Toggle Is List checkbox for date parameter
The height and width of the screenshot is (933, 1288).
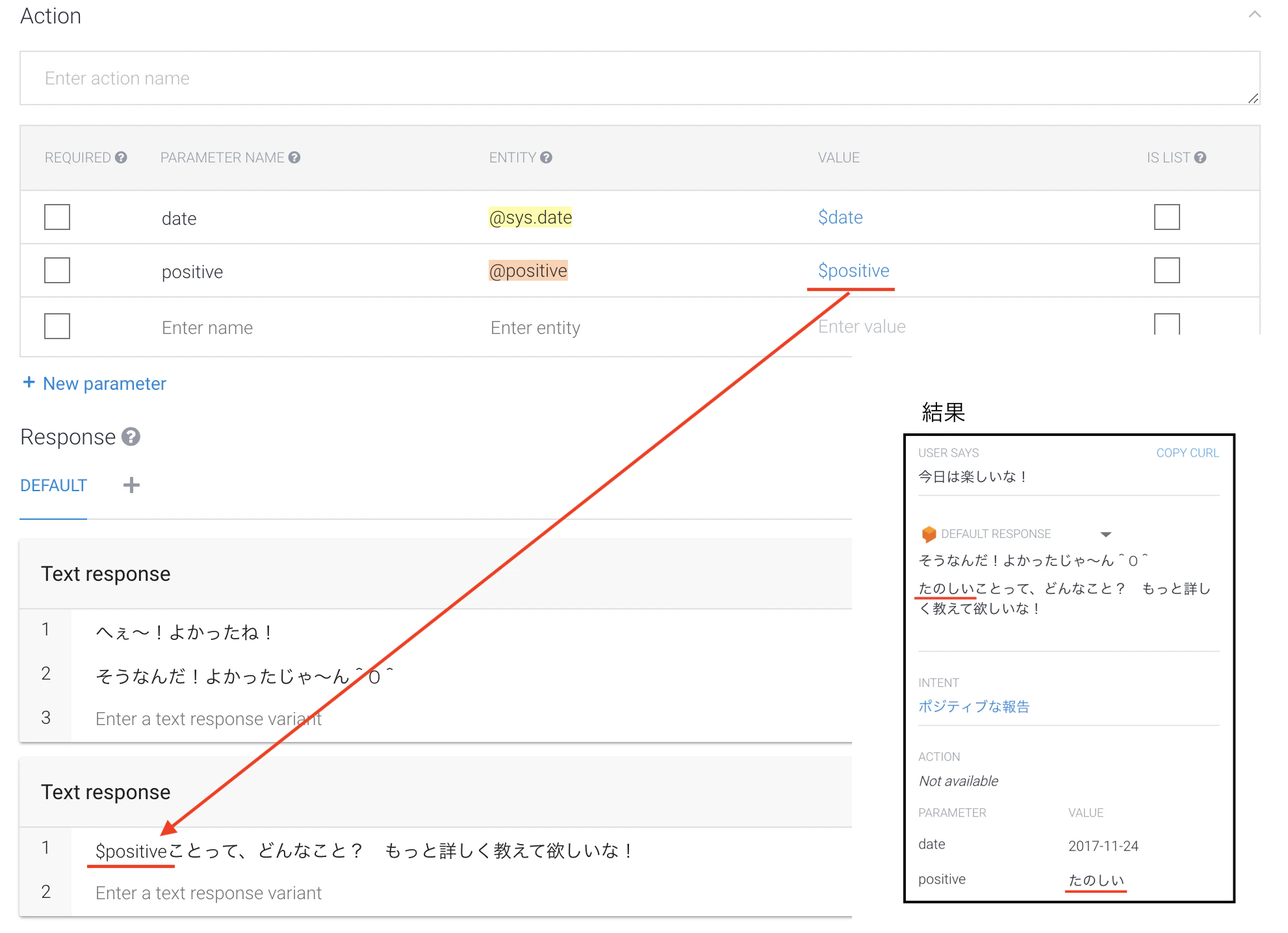(x=1166, y=217)
